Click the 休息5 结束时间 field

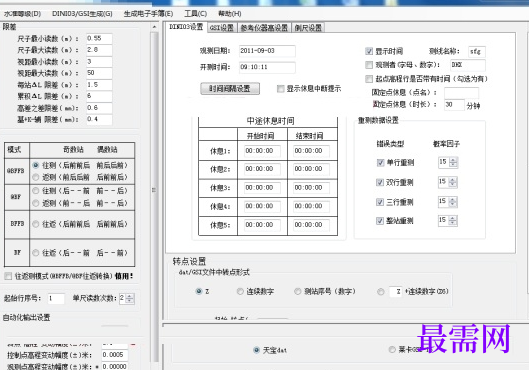tap(311, 225)
